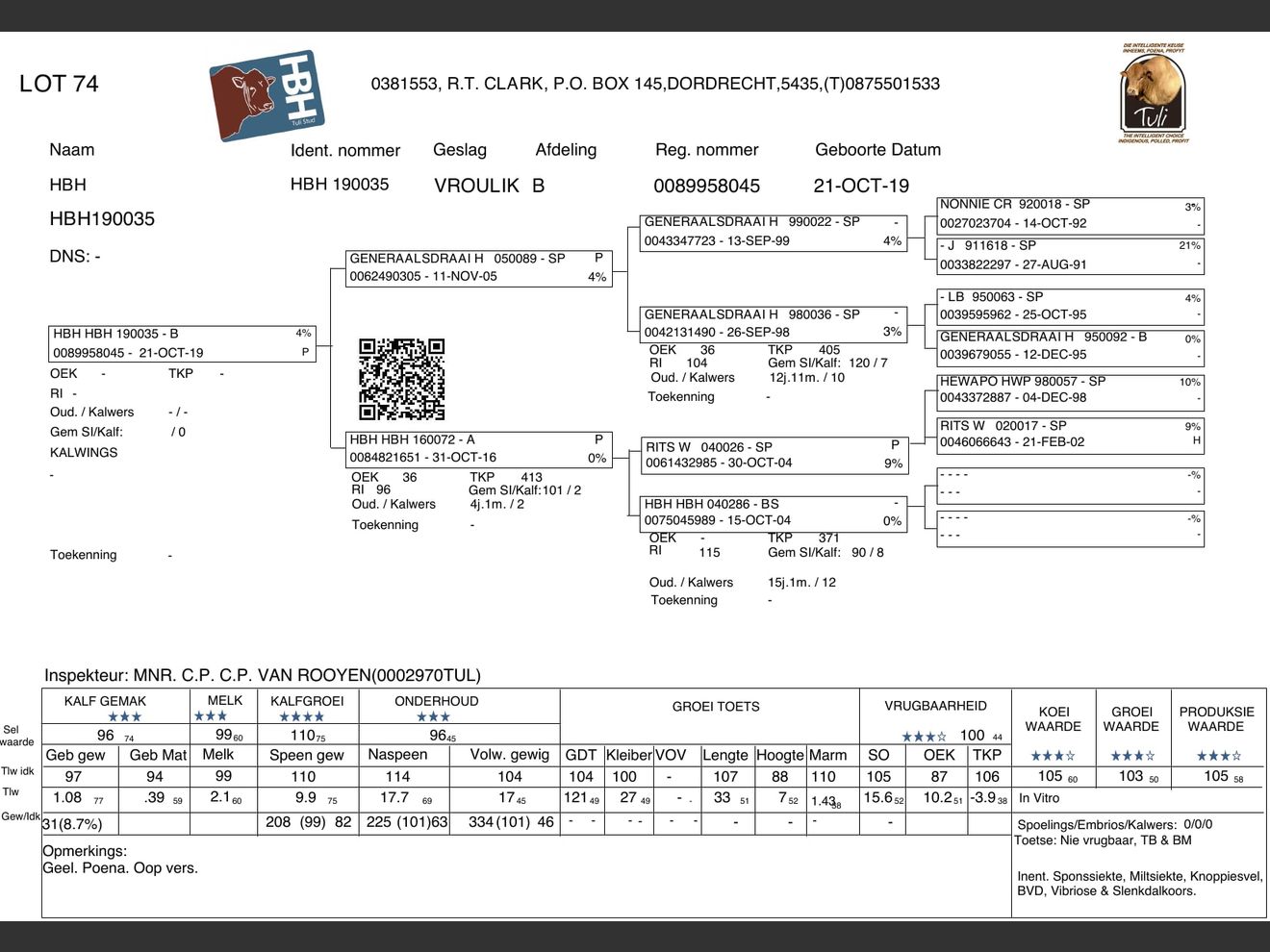Click the four stars under KALFGROEI
This screenshot has height=952, width=1270.
click(x=301, y=717)
